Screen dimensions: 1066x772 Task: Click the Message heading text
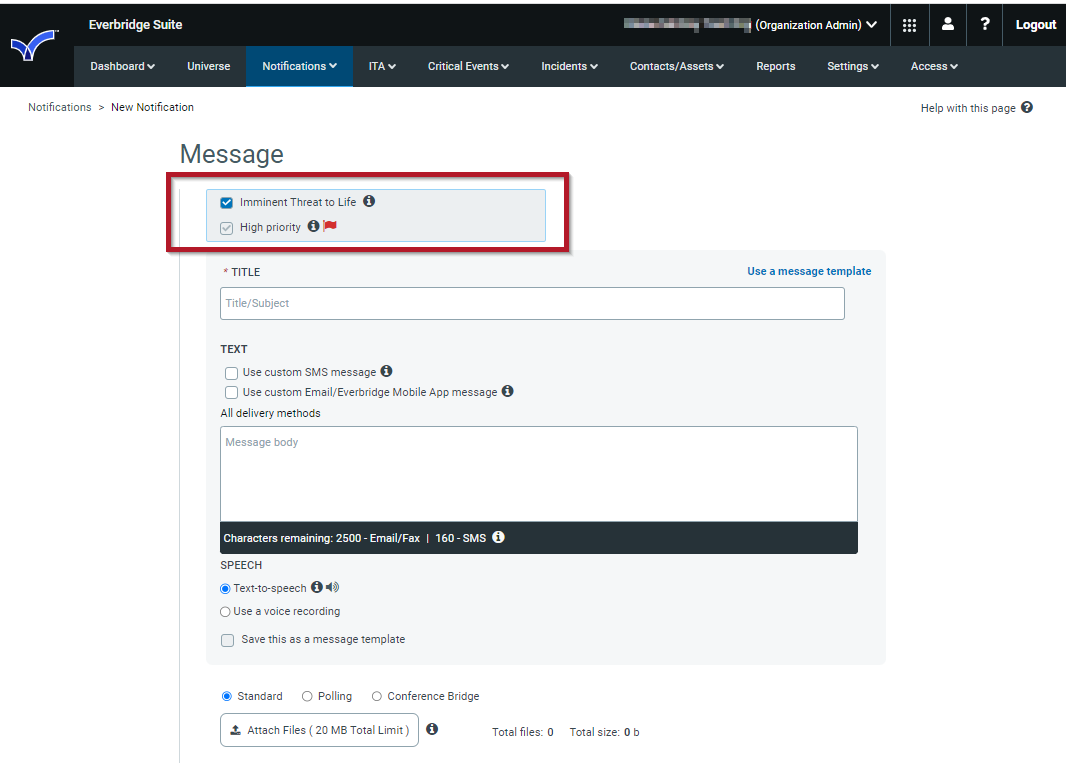coord(232,154)
